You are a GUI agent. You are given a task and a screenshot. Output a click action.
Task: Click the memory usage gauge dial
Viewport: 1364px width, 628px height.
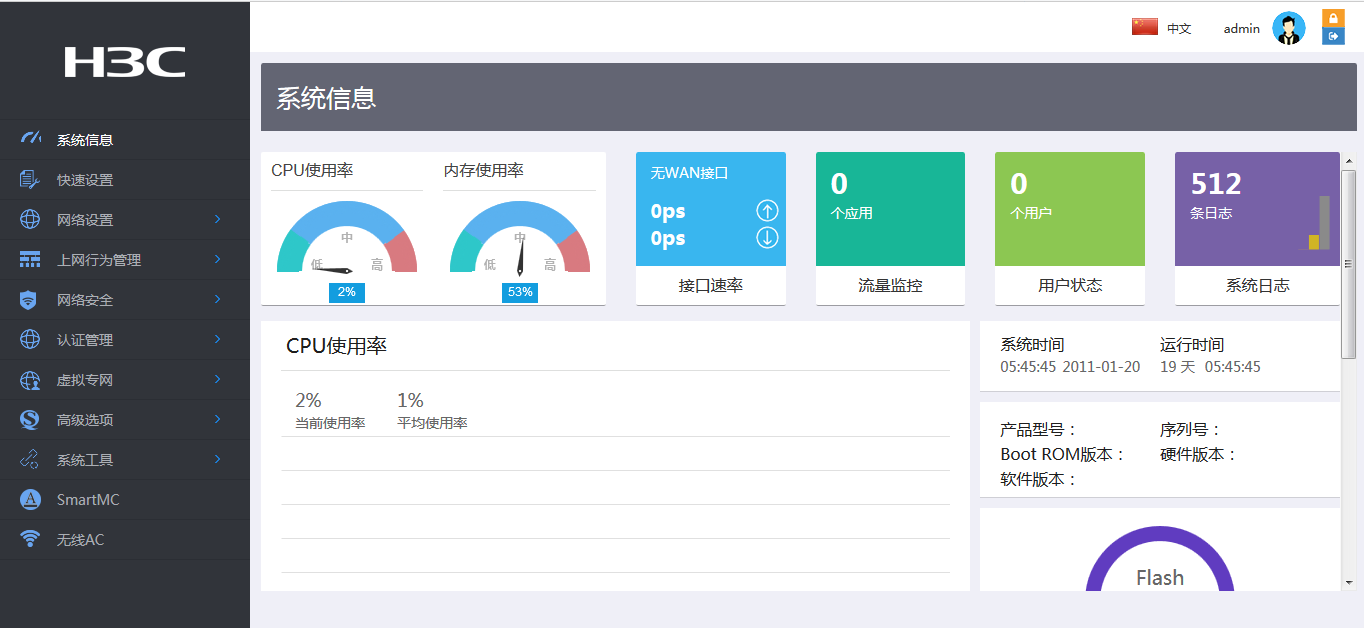pos(520,238)
